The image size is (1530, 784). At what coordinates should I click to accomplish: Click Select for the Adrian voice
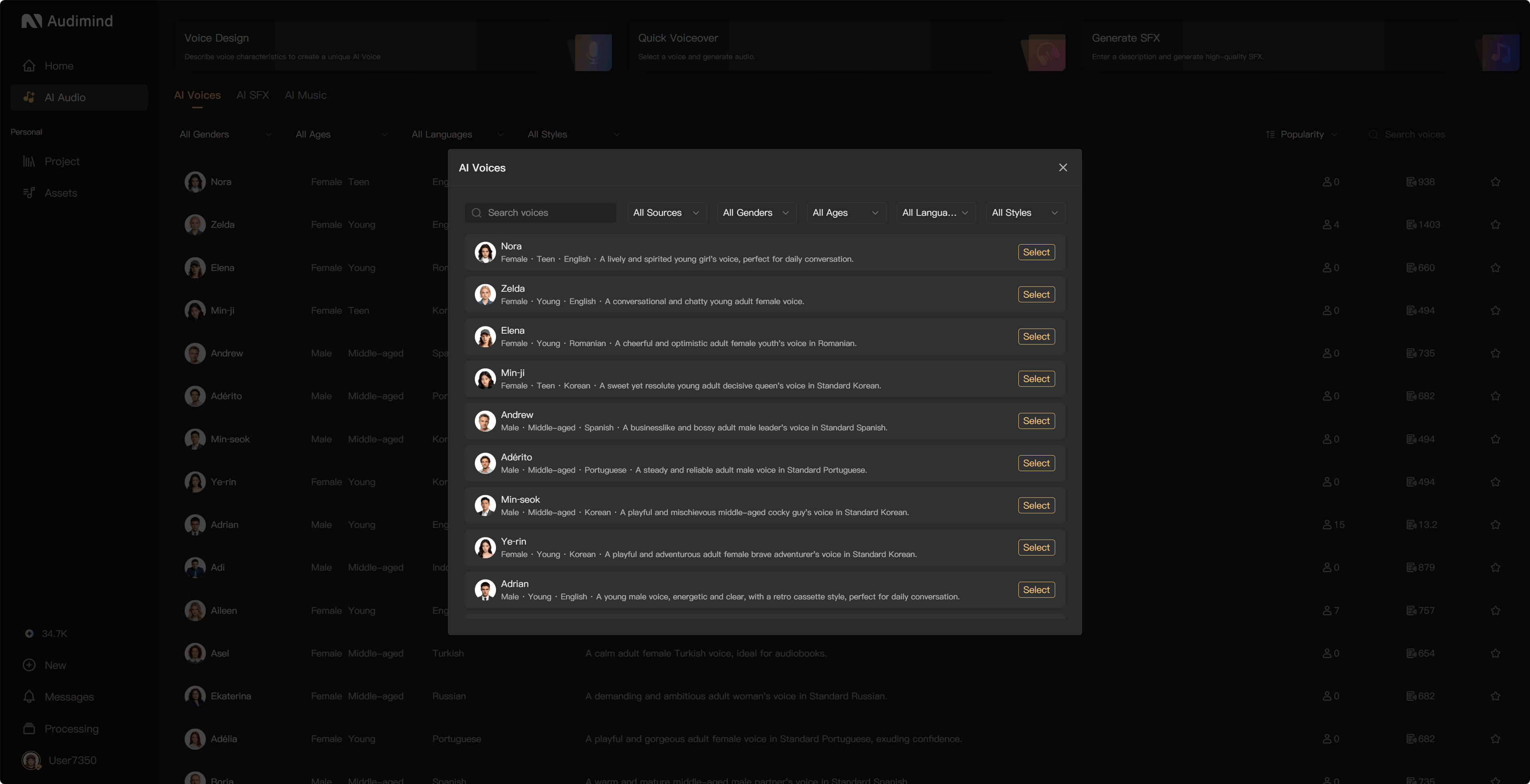(x=1036, y=590)
